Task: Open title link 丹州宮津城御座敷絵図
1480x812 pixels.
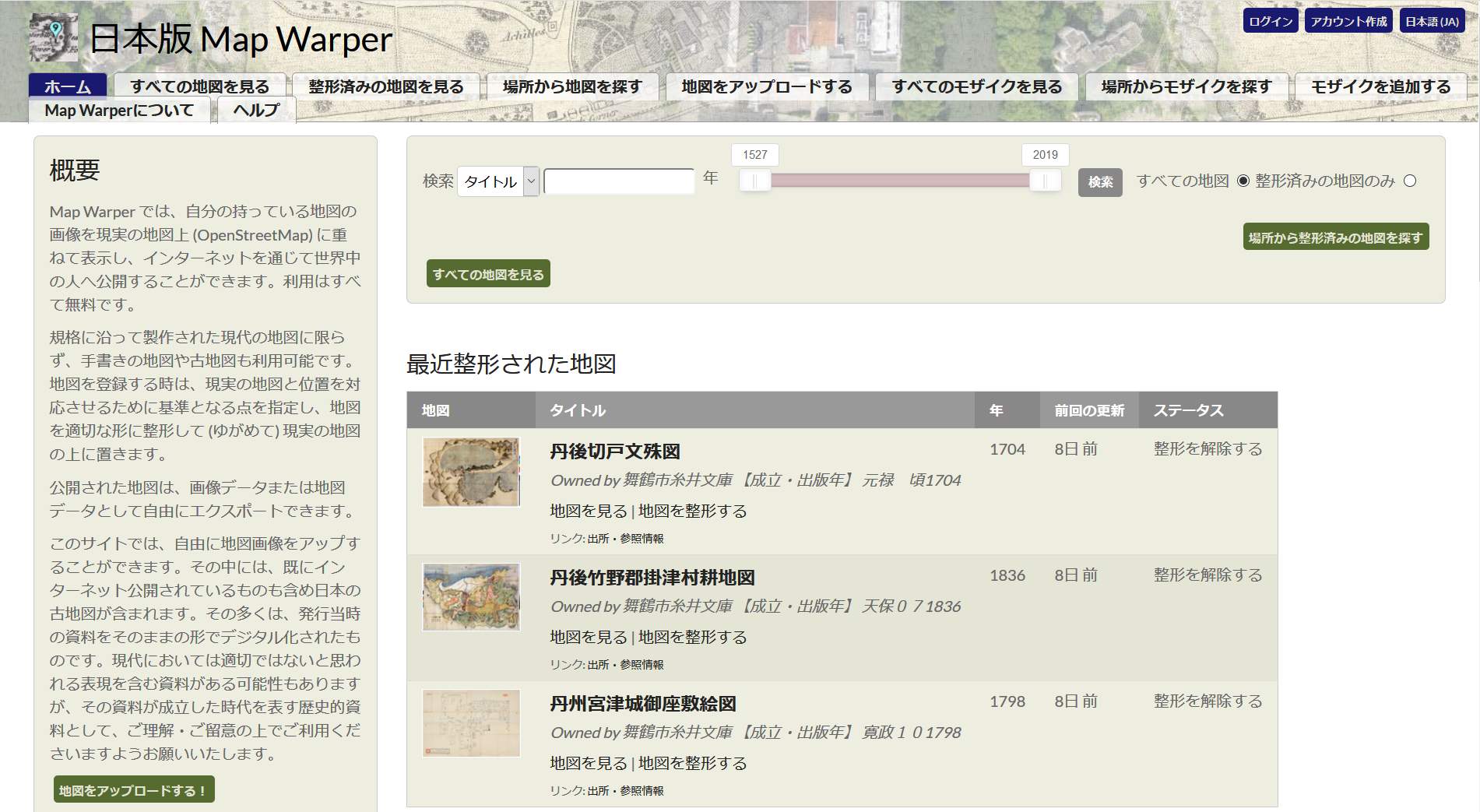Action: click(643, 704)
